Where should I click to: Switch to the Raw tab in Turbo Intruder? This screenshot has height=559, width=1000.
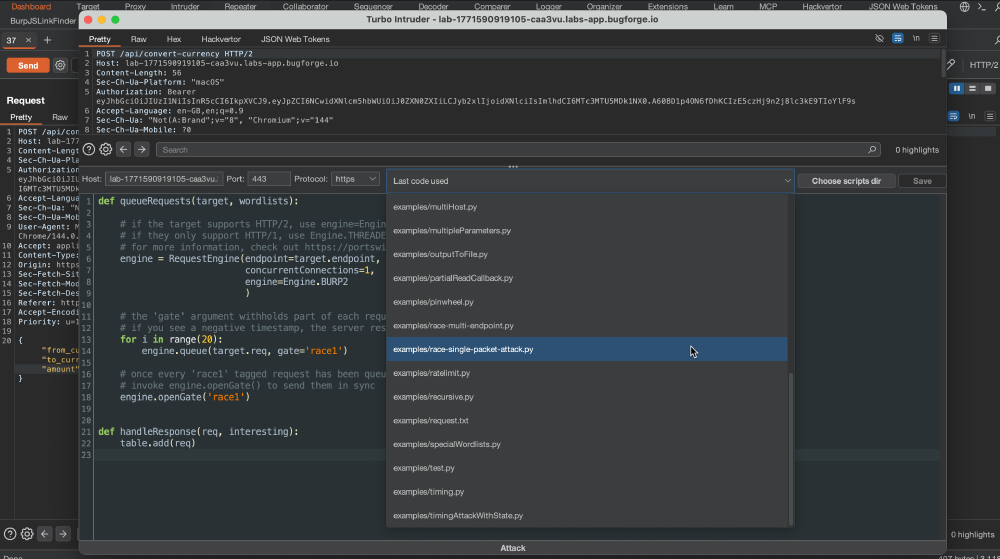[x=138, y=39]
